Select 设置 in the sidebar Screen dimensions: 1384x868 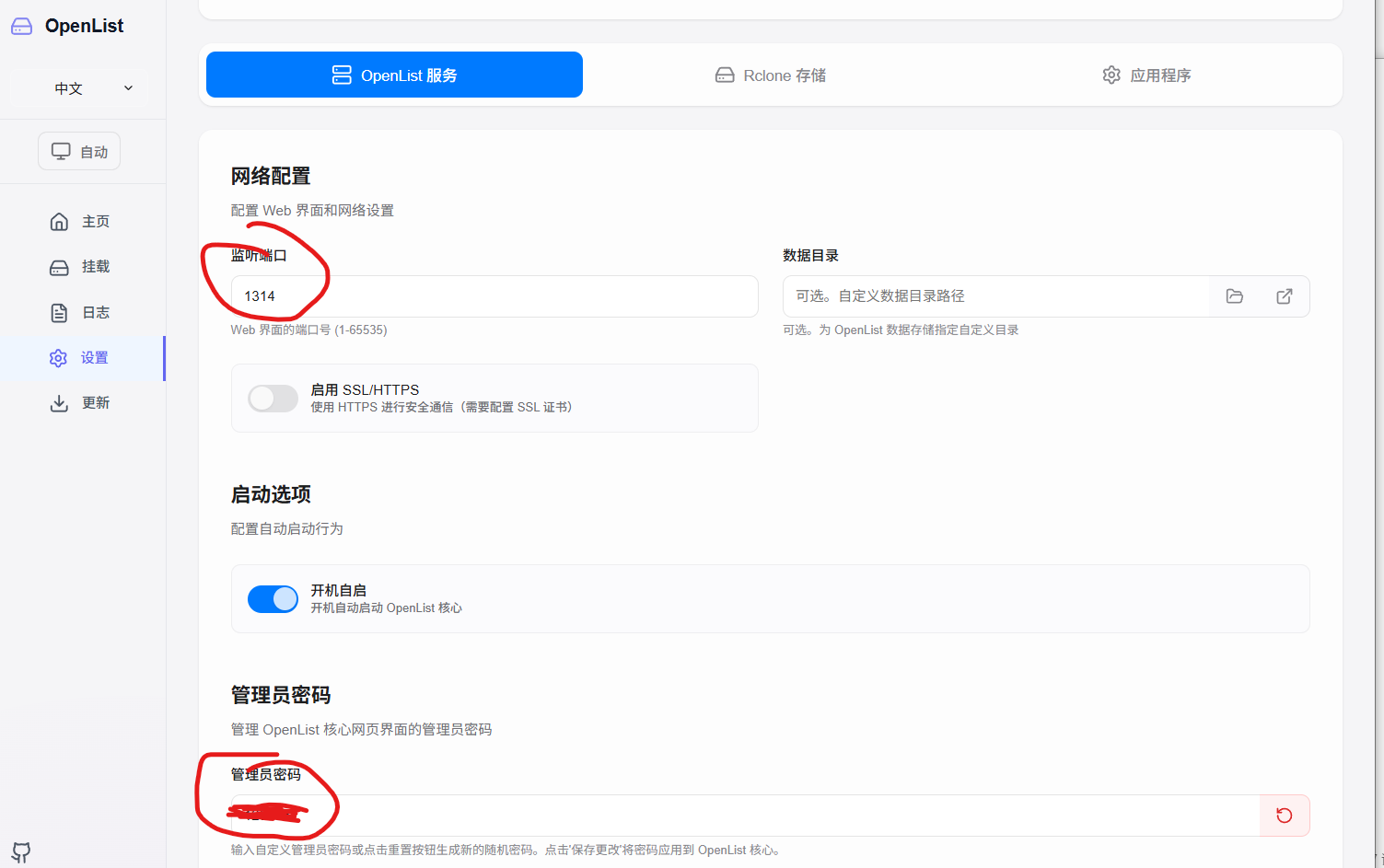coord(83,358)
